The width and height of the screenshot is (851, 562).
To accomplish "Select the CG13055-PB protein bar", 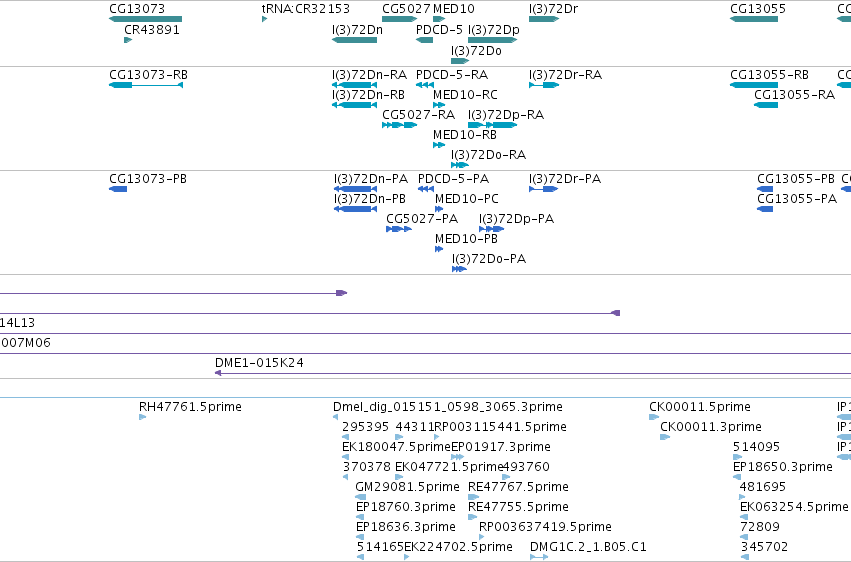I will pyautogui.click(x=765, y=189).
